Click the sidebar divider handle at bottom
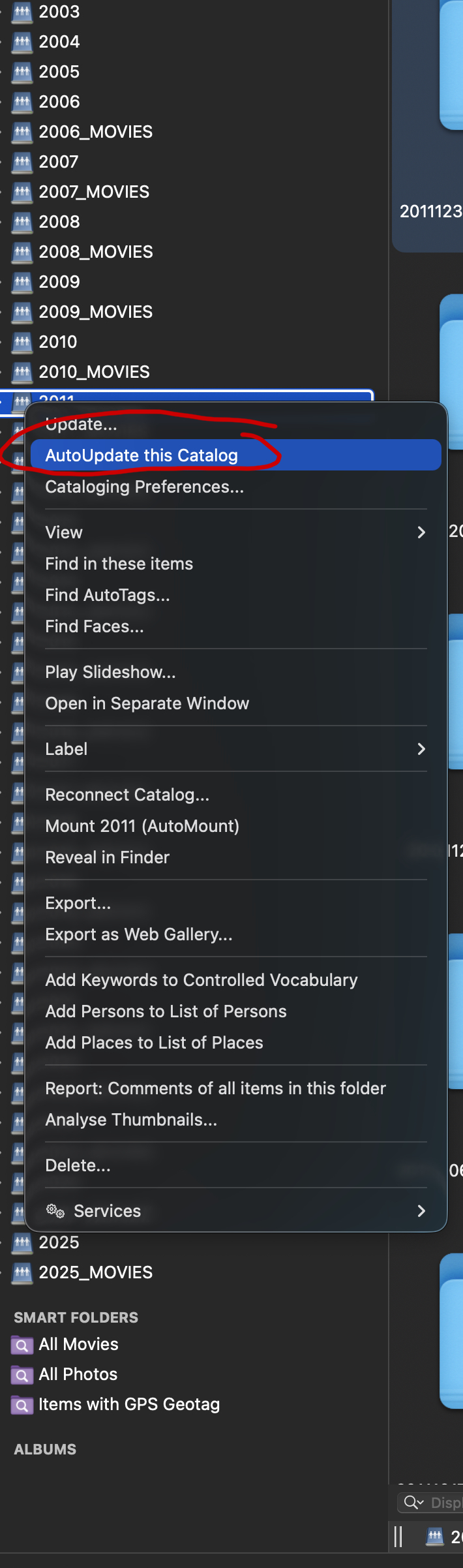Viewport: 463px width, 1568px height. point(398,1537)
